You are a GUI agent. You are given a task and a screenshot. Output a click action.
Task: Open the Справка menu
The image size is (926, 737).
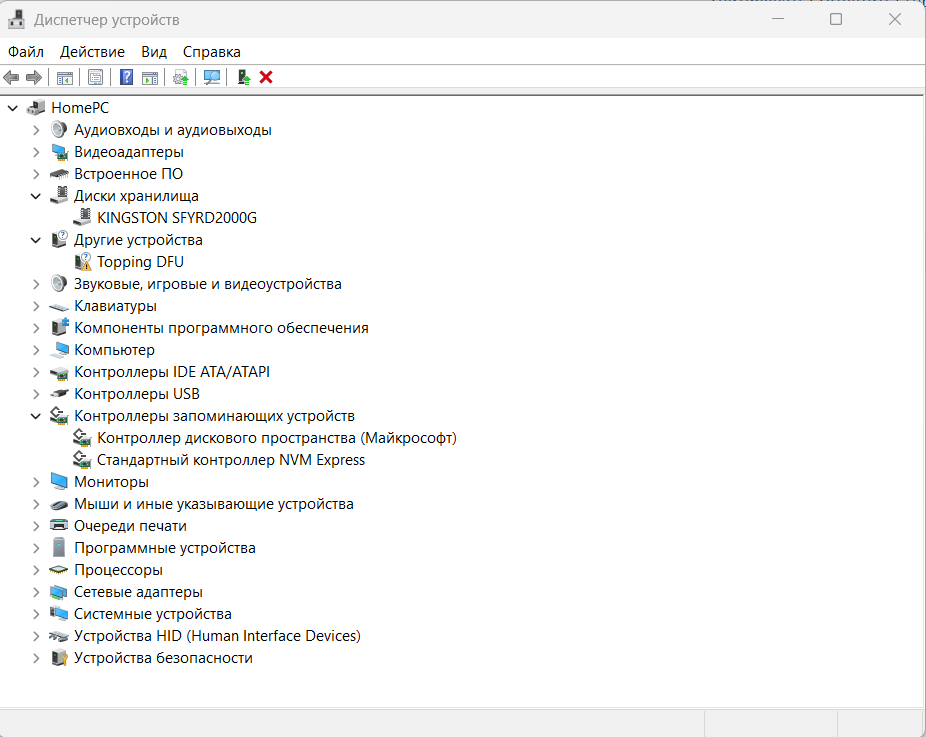coord(211,52)
